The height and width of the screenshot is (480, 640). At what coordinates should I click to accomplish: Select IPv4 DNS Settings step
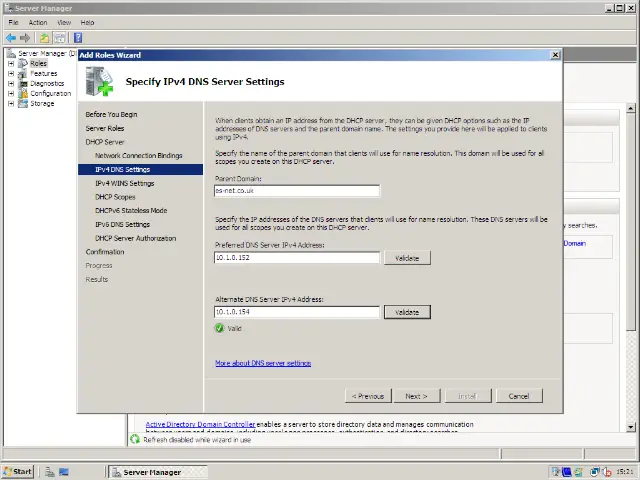click(x=140, y=169)
